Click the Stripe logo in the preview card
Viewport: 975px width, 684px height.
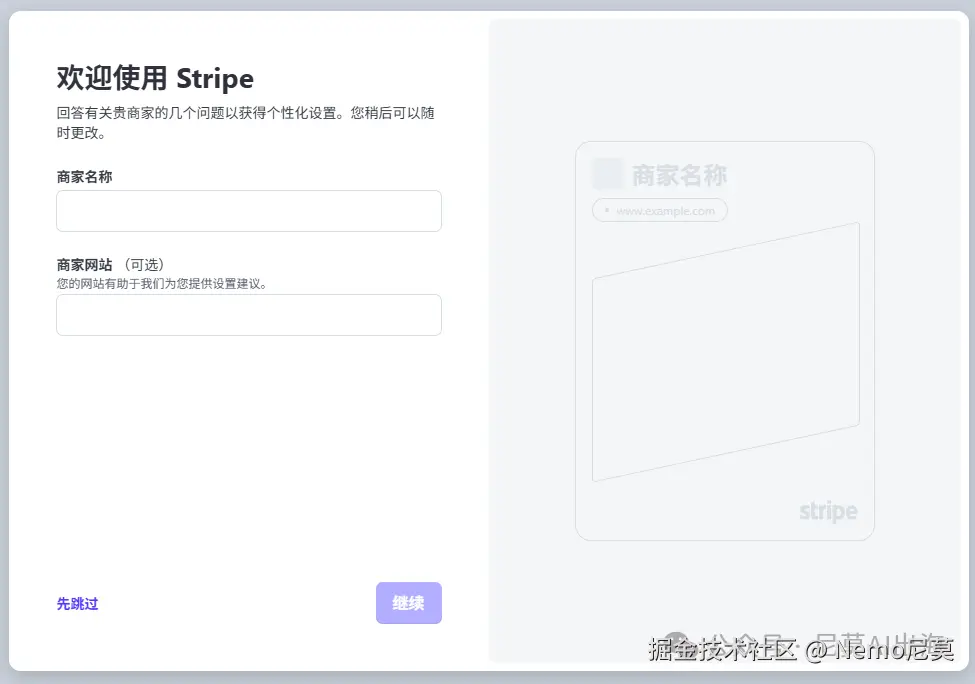827,511
